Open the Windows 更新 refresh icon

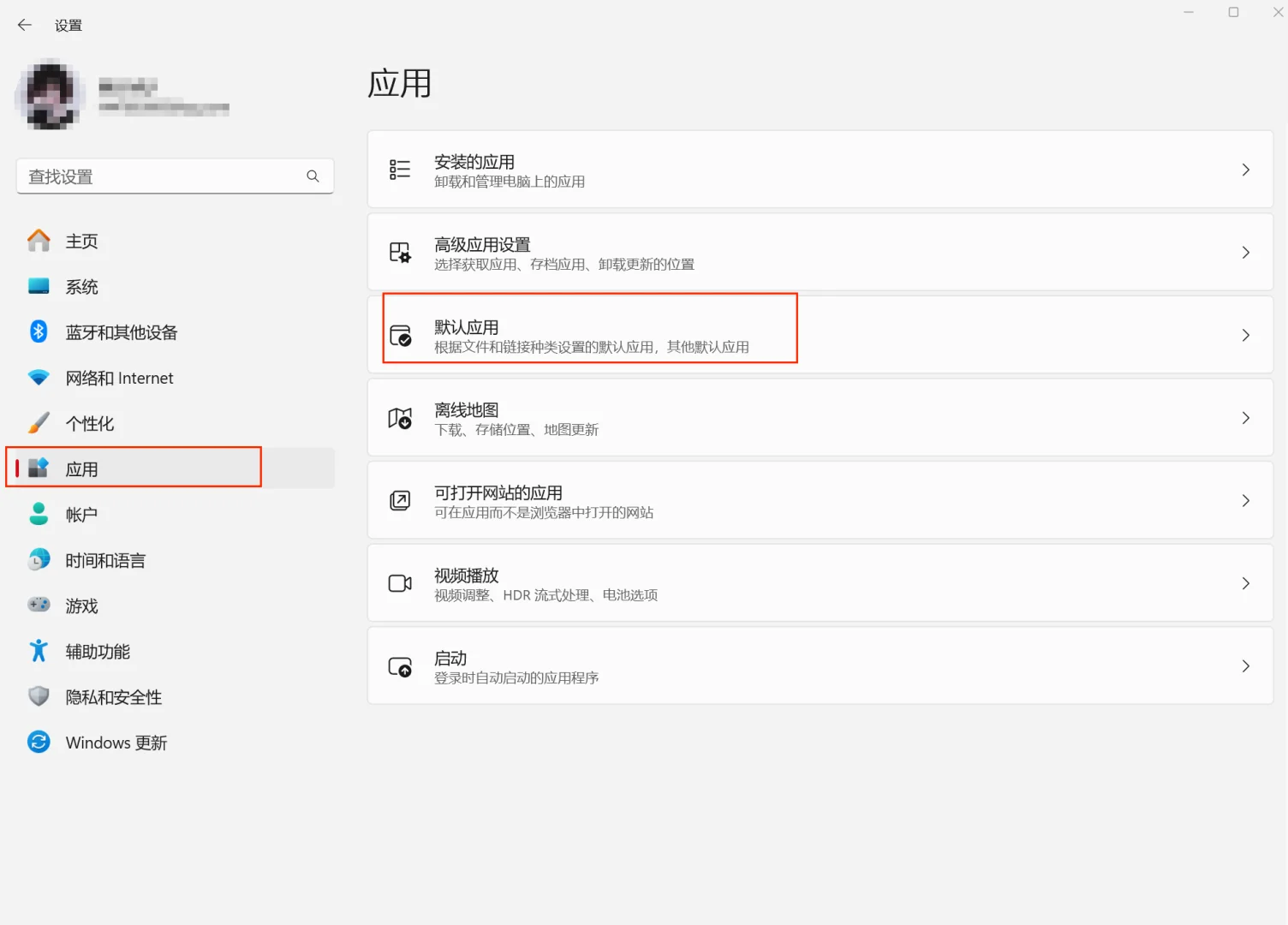click(39, 742)
